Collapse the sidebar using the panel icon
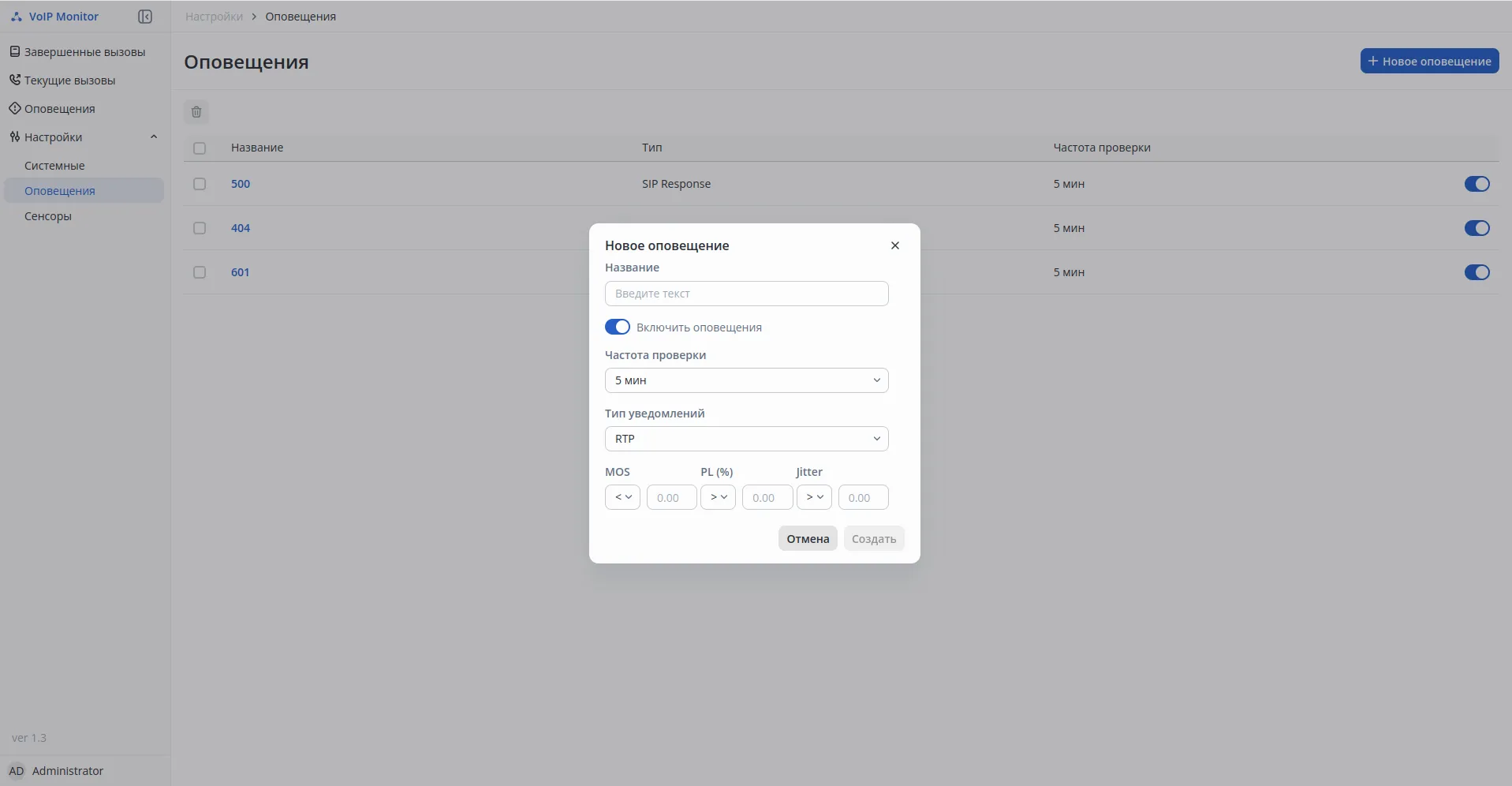 [145, 17]
